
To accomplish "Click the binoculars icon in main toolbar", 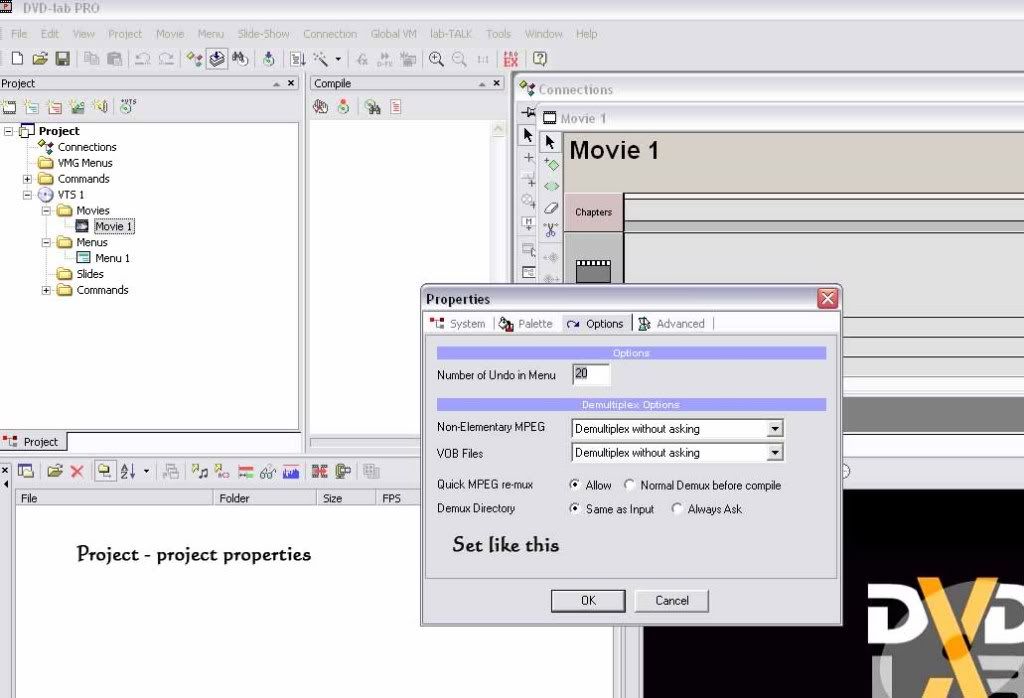I will click(x=240, y=59).
